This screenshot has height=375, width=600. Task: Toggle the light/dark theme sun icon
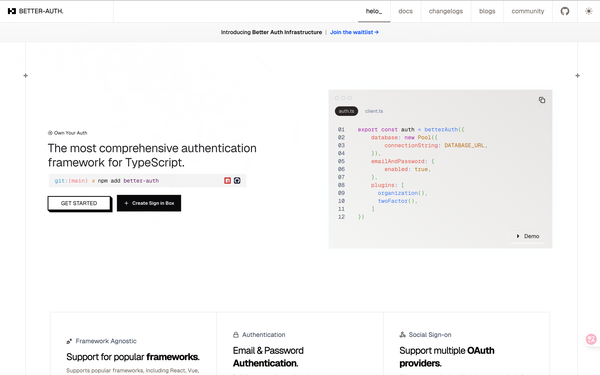tap(589, 11)
